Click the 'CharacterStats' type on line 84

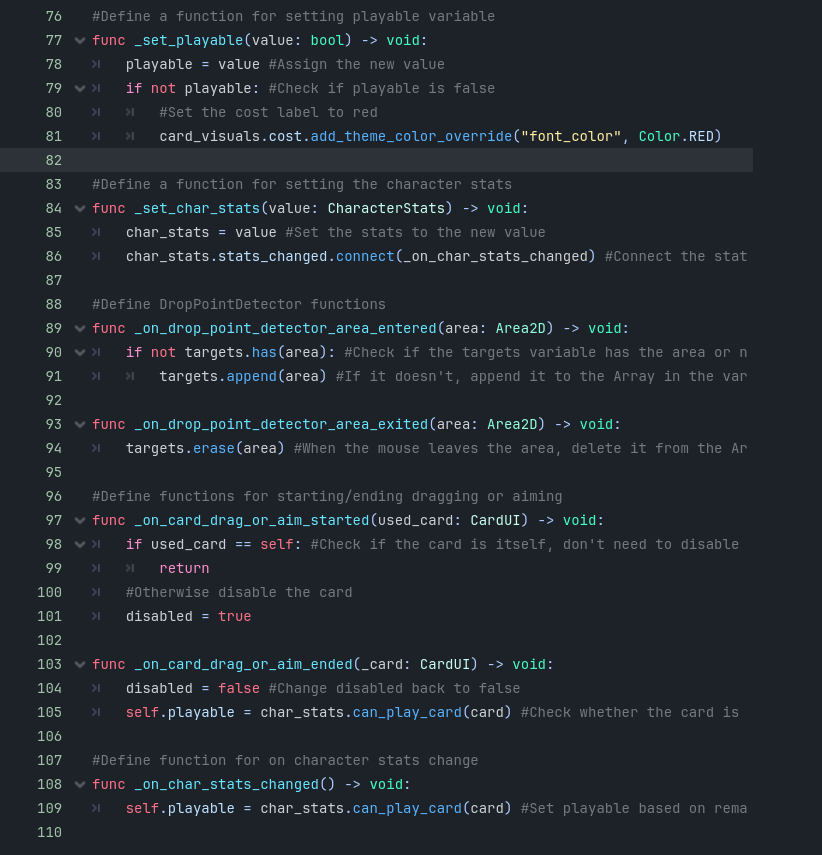[x=386, y=208]
